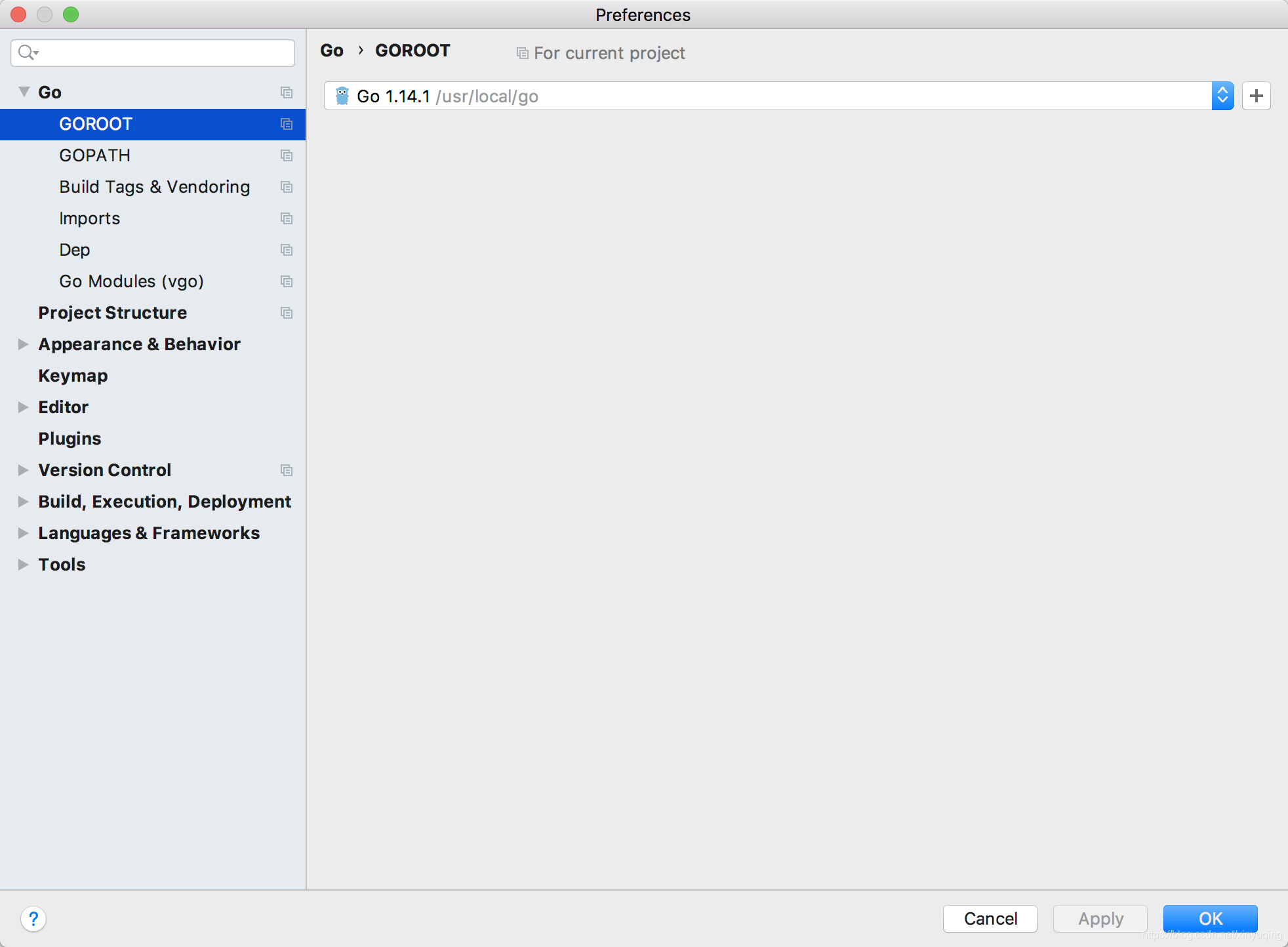Click the plus icon to add SDK

1256,96
